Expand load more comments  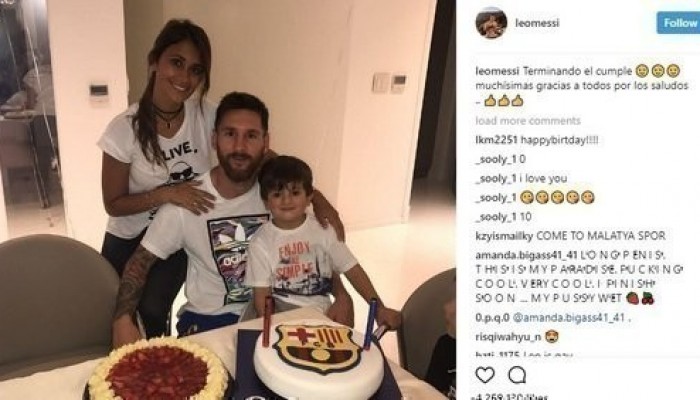(x=528, y=121)
